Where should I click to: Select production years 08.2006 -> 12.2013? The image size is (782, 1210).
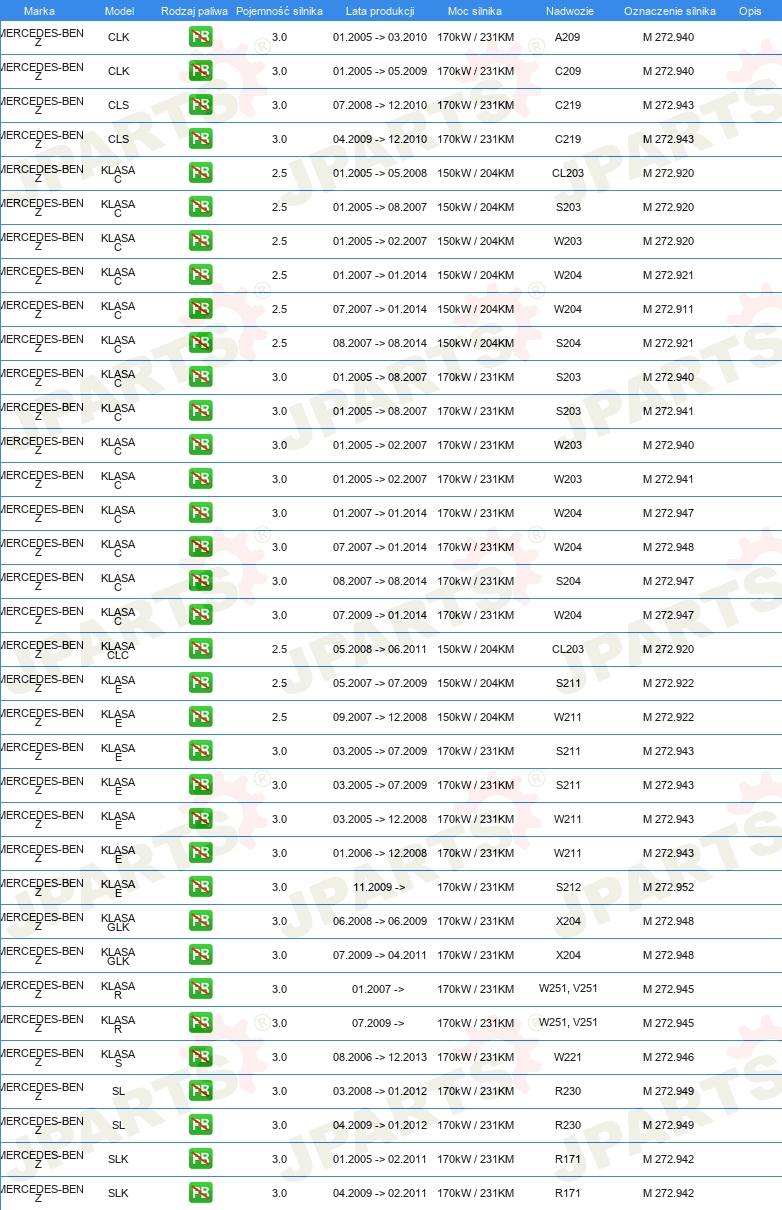pos(380,1058)
